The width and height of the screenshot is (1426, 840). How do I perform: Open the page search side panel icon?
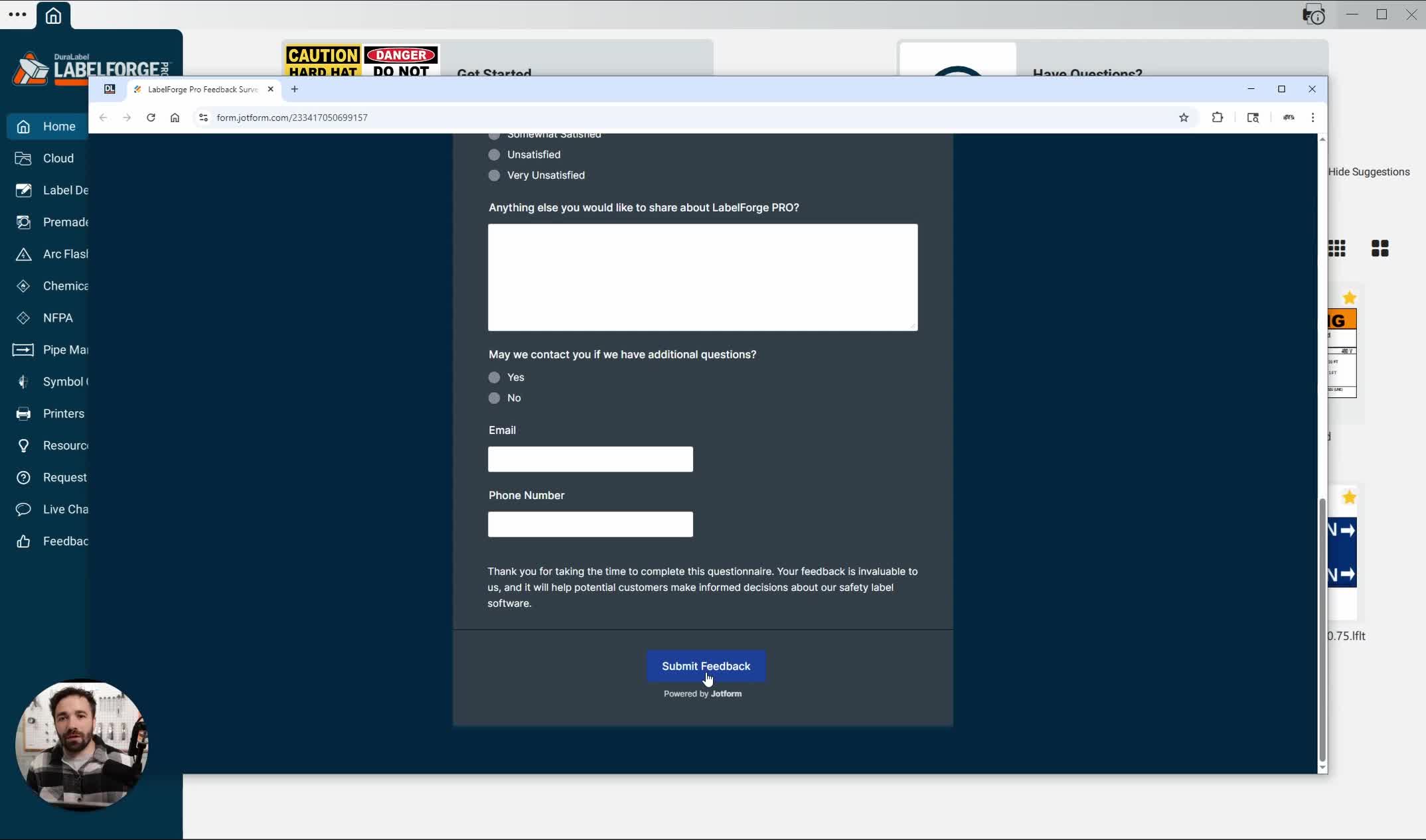1253,117
